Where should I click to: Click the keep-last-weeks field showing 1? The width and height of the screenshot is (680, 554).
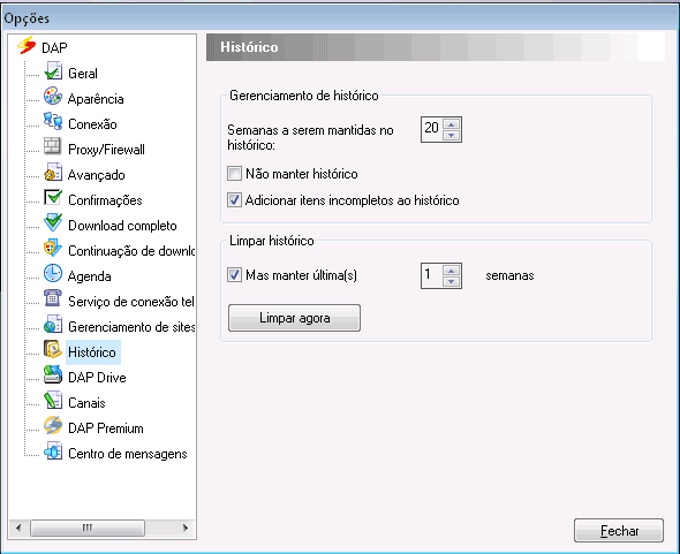[432, 275]
